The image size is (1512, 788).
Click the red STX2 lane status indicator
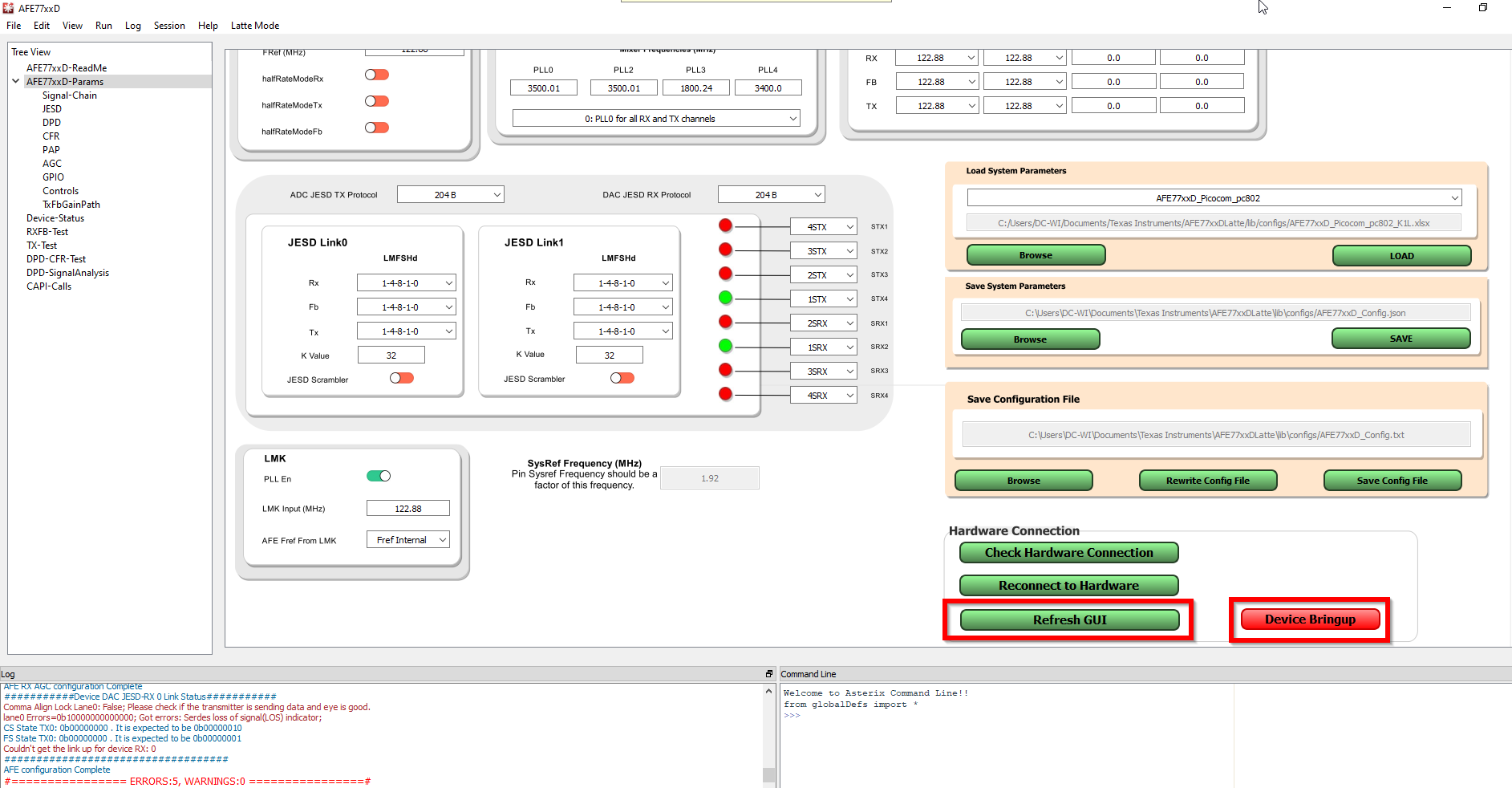pyautogui.click(x=725, y=250)
